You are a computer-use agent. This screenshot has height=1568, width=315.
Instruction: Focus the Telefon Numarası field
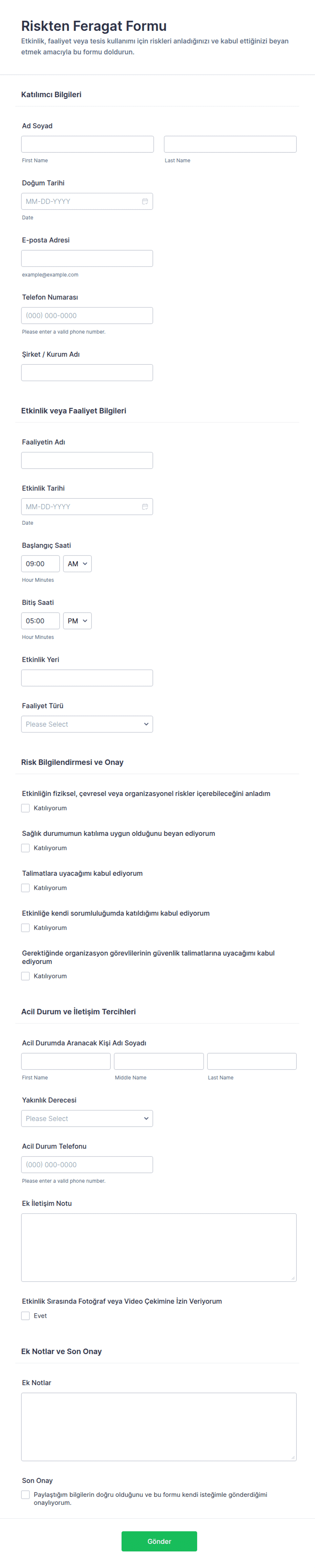pos(86,316)
